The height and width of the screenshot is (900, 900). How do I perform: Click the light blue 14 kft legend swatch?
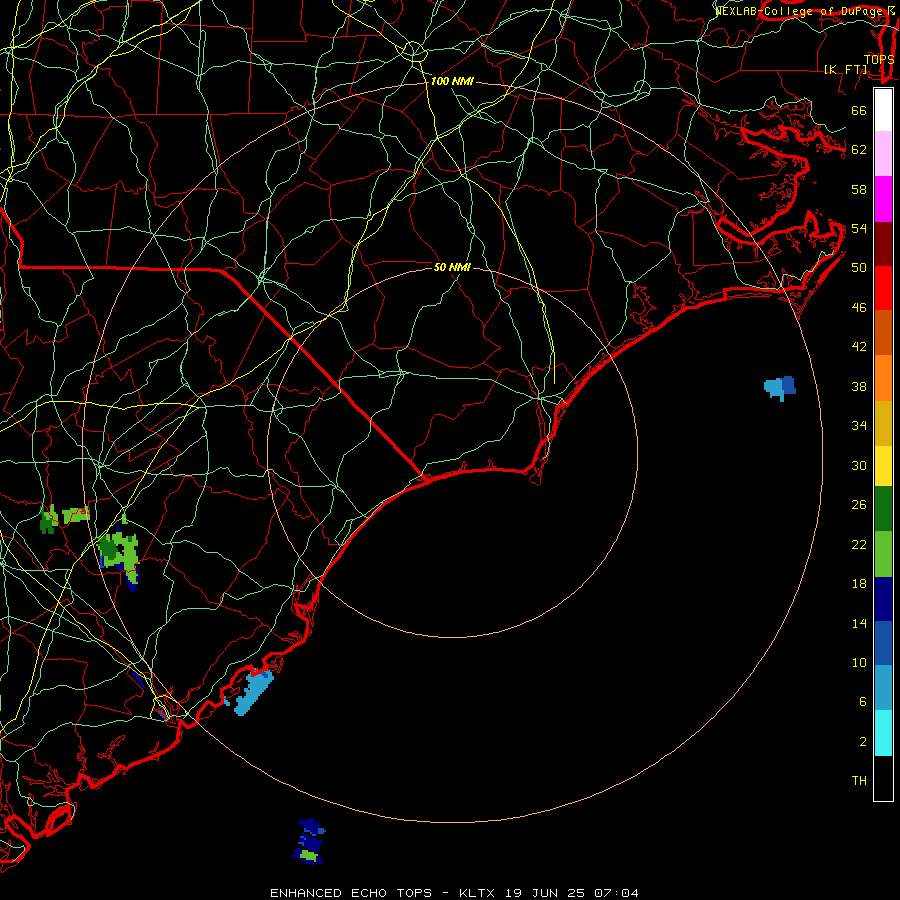[x=883, y=688]
